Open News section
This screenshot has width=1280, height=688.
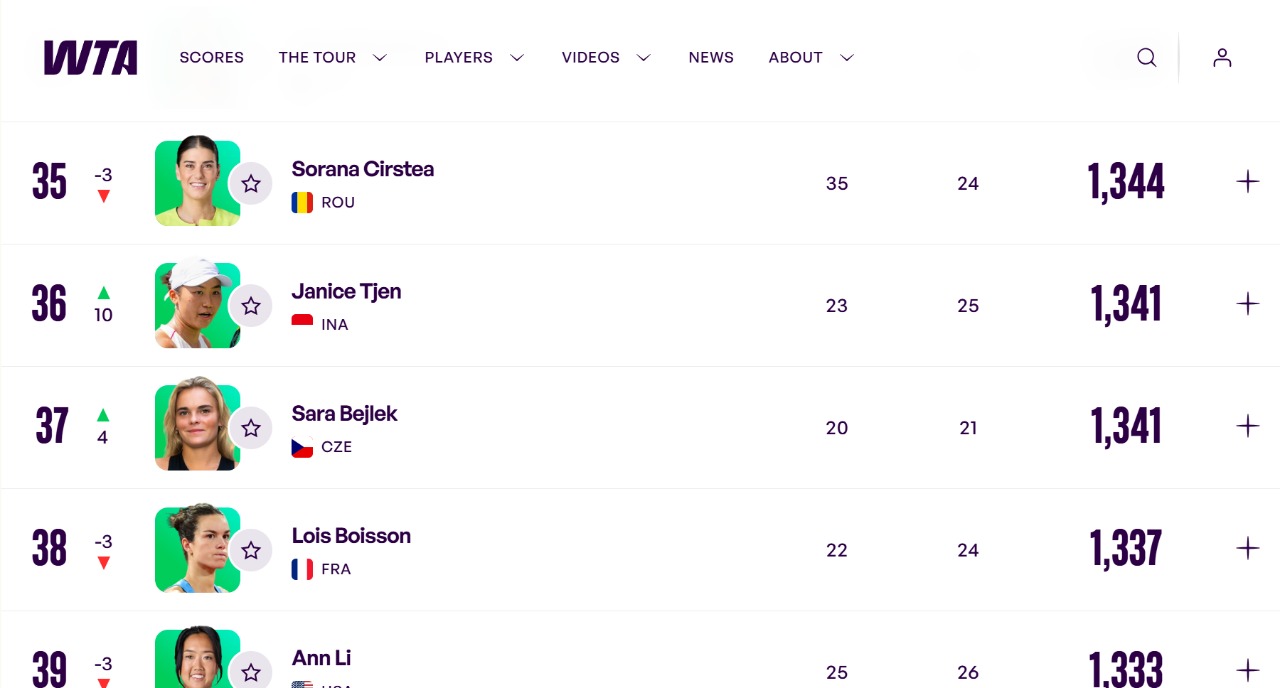coord(711,58)
